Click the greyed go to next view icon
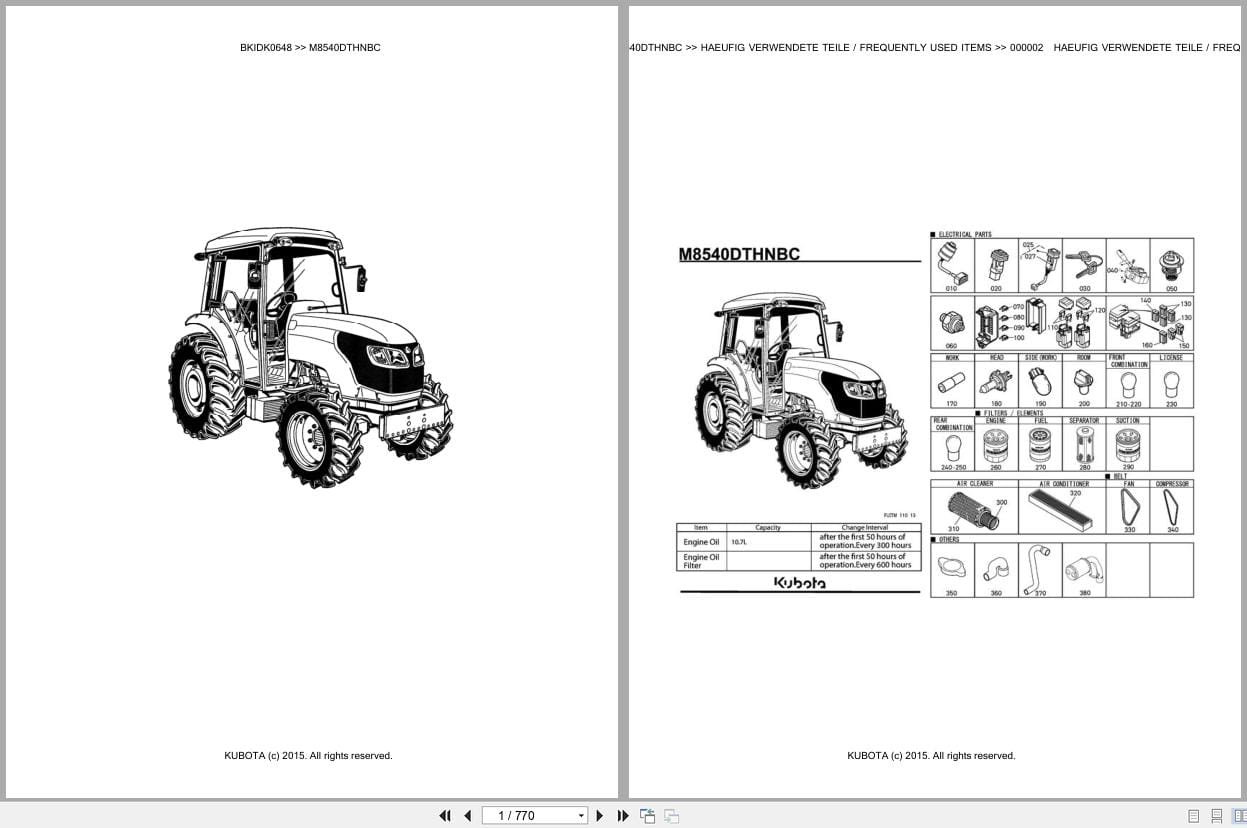This screenshot has height=828, width=1247. click(671, 815)
